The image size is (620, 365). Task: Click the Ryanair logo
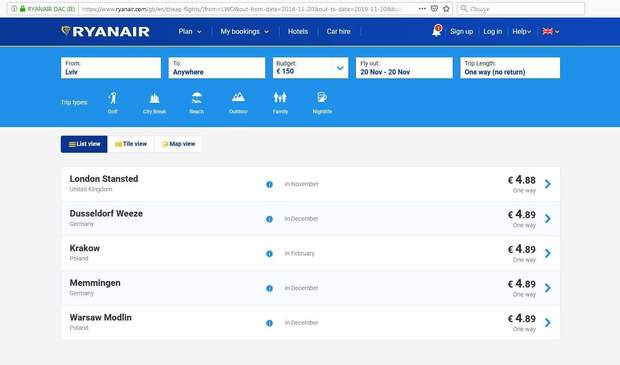(x=106, y=32)
